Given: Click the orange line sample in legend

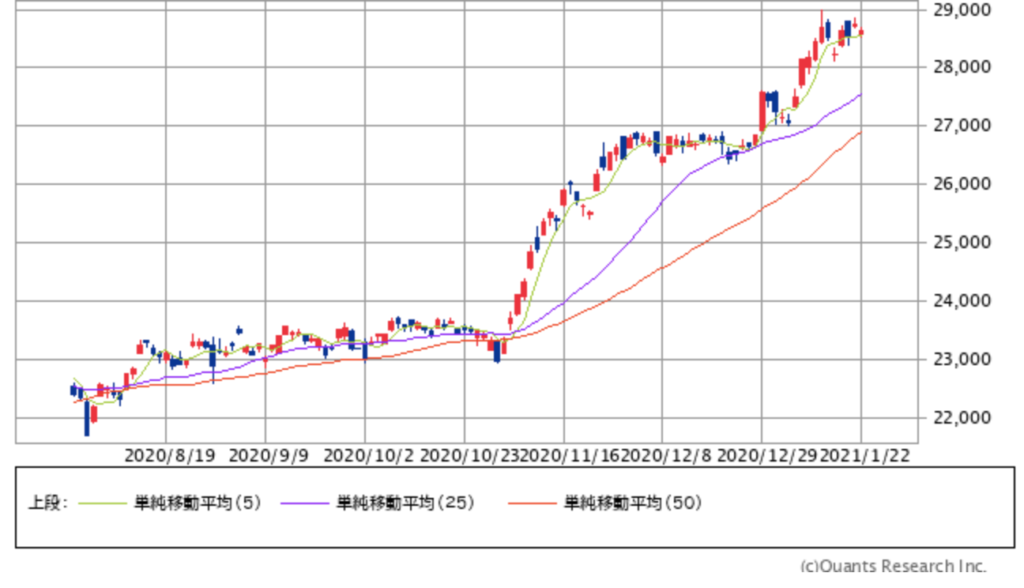Looking at the screenshot, I should (532, 503).
